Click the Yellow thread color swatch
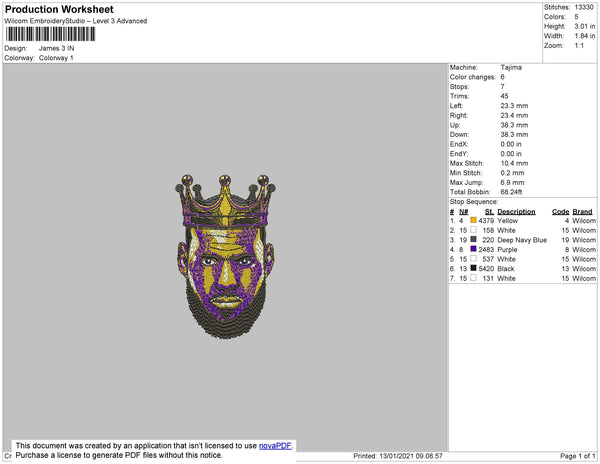 (474, 221)
